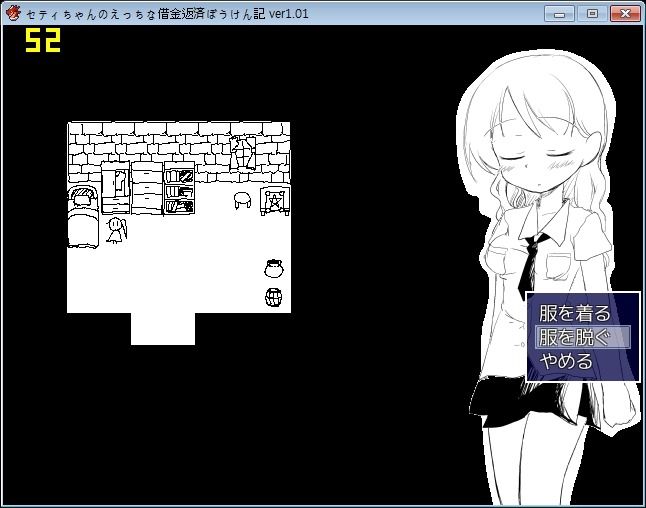Click the bed in the room map

click(83, 217)
